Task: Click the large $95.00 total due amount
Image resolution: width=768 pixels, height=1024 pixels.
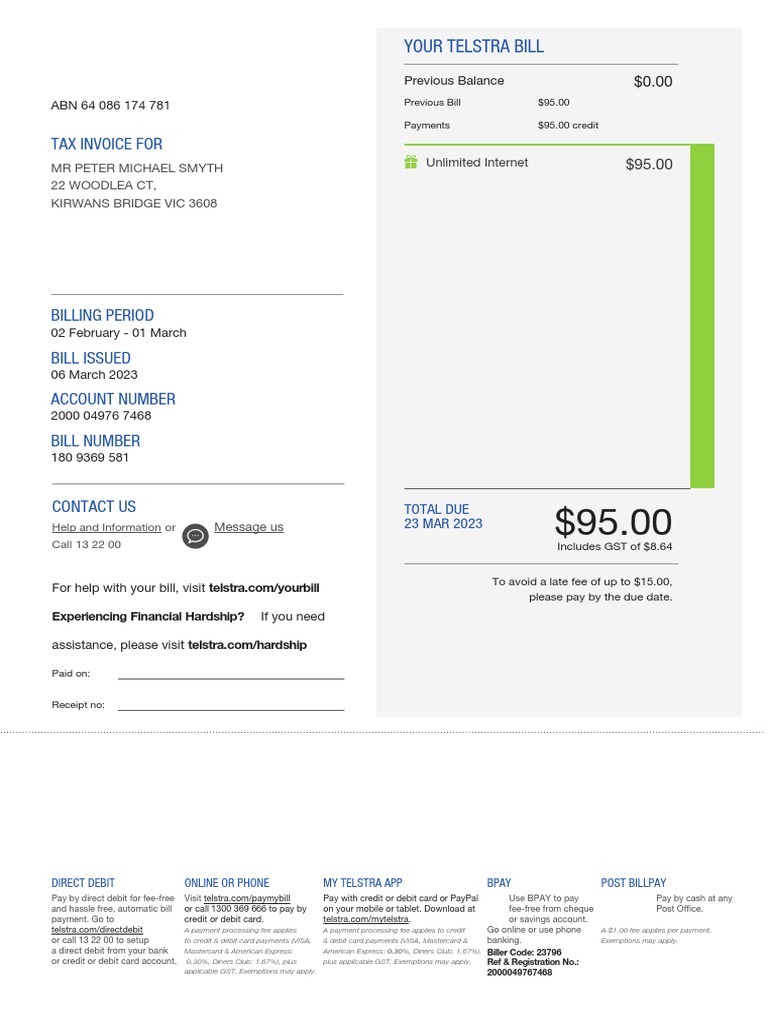Action: point(613,522)
